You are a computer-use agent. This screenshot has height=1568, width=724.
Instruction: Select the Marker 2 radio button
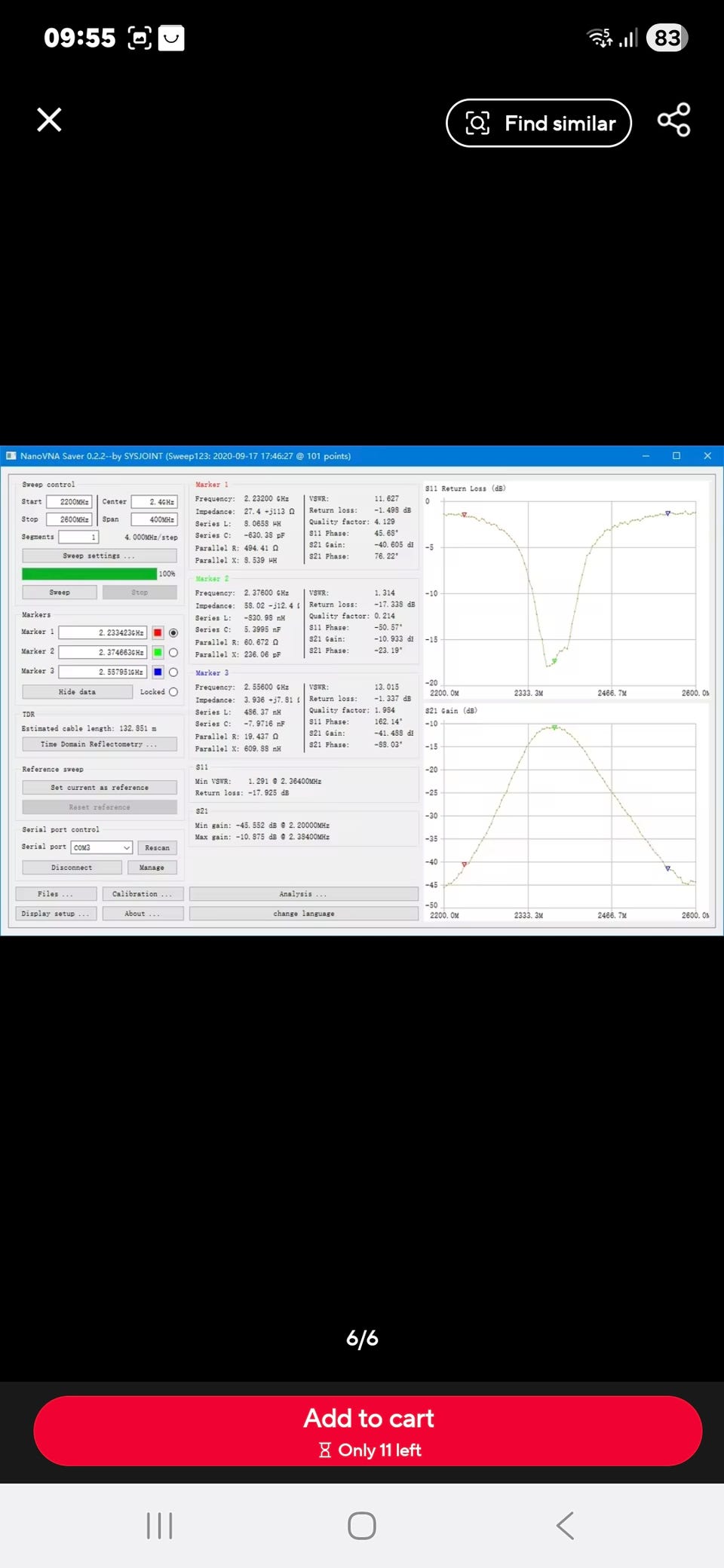173,652
